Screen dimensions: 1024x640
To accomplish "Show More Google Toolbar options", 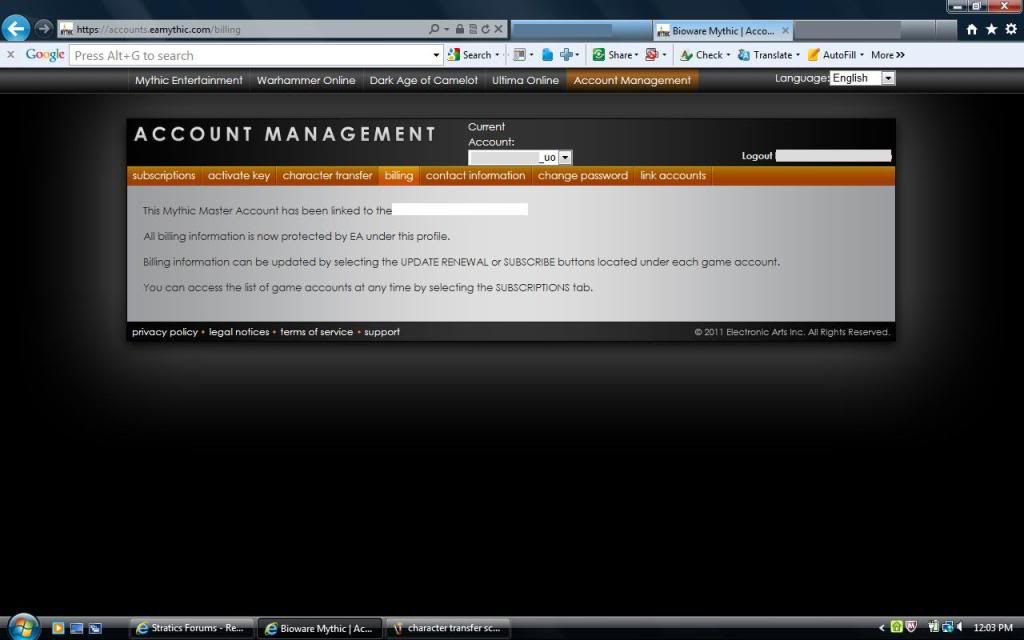I will [888, 56].
